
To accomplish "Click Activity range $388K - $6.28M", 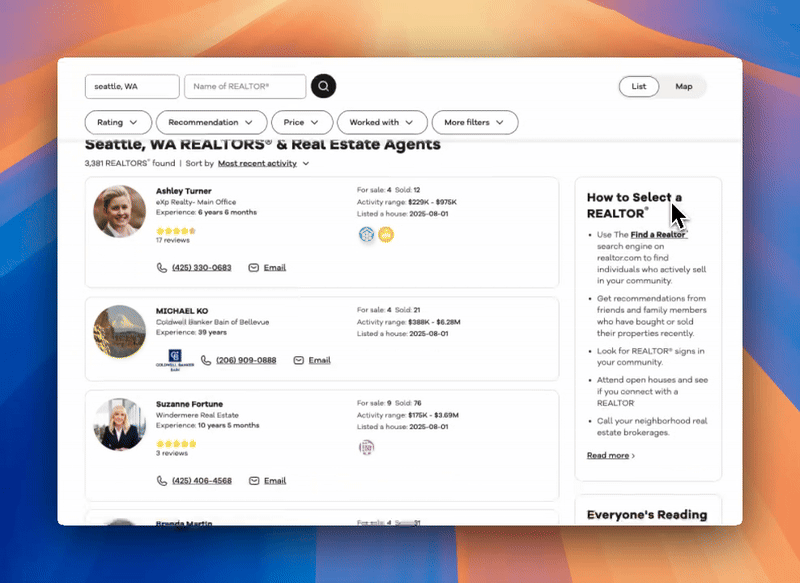I will tap(409, 322).
